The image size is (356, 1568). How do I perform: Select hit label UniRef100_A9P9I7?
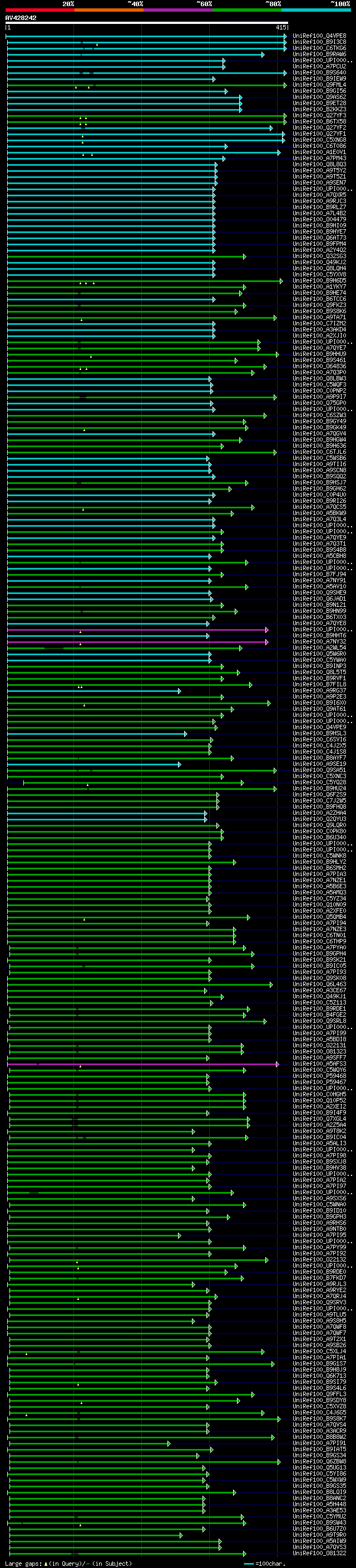click(x=319, y=397)
